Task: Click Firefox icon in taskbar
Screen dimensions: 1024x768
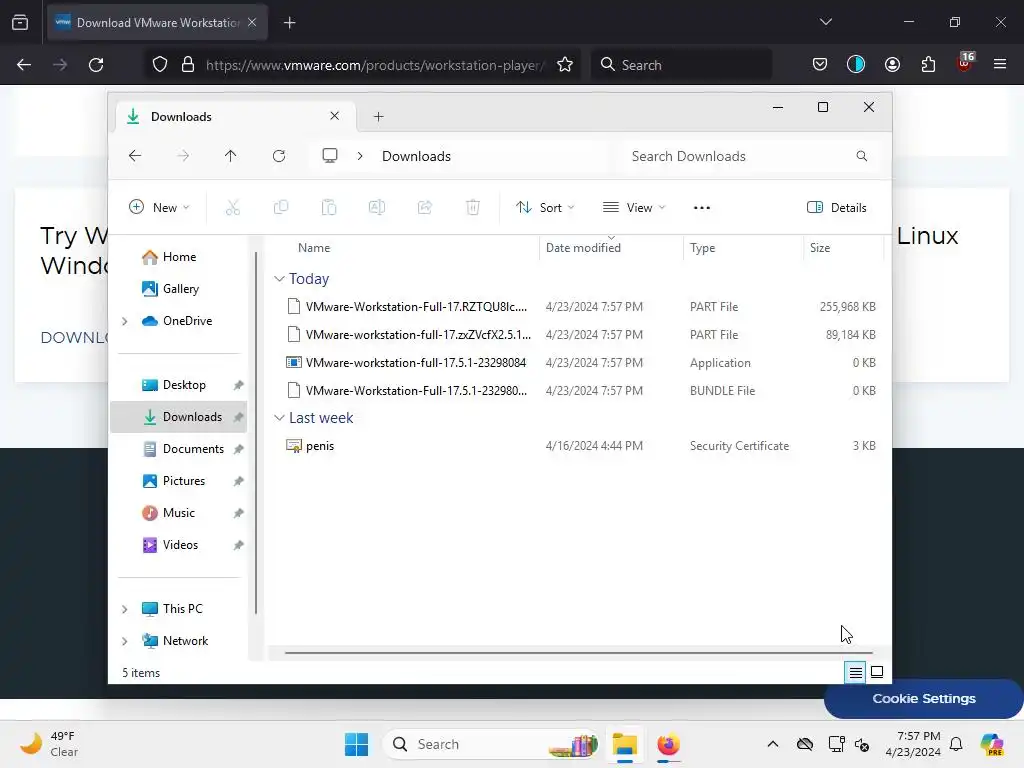Action: [x=668, y=744]
